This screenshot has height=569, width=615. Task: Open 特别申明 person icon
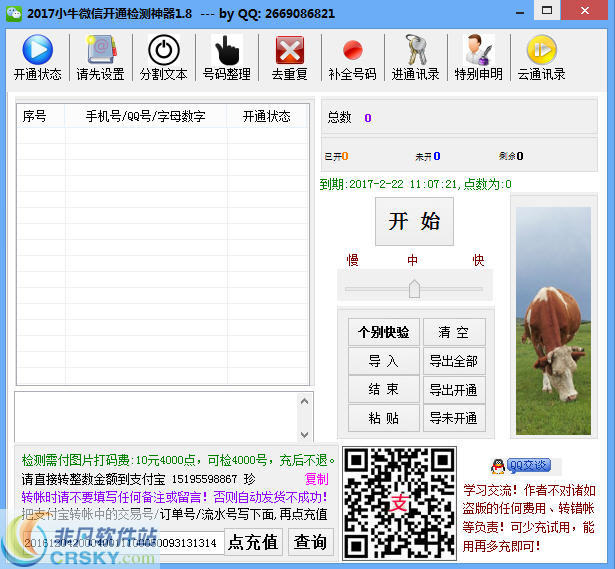click(479, 49)
